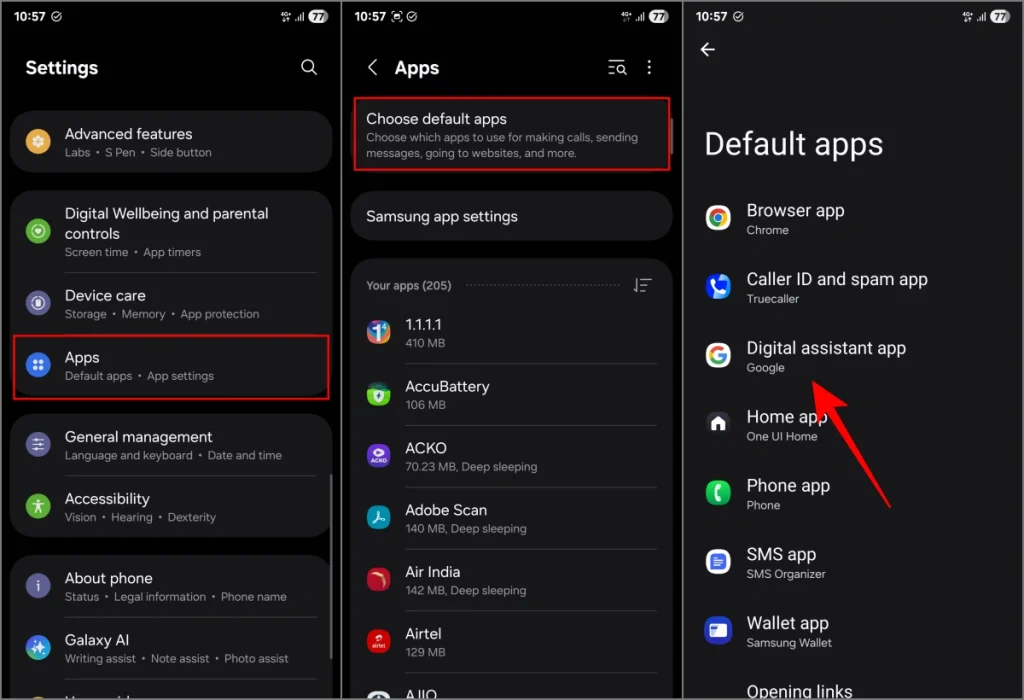Tap the General management sliders icon
The image size is (1024, 700).
pos(38,445)
